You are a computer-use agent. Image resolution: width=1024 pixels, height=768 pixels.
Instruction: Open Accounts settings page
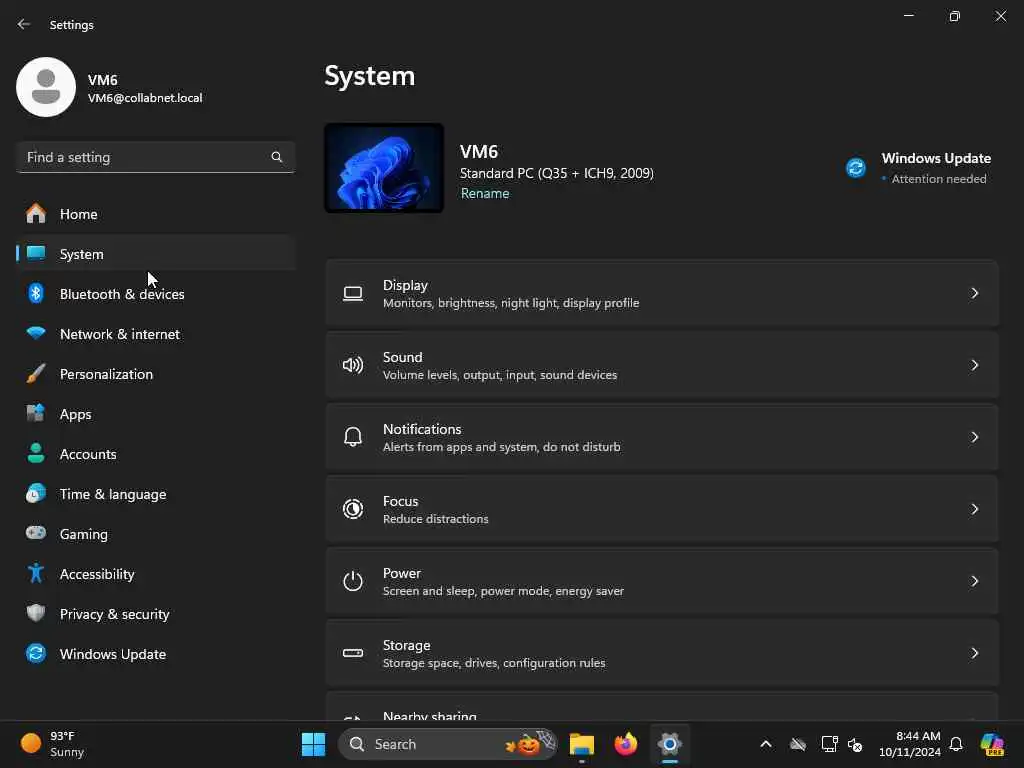click(x=155, y=454)
